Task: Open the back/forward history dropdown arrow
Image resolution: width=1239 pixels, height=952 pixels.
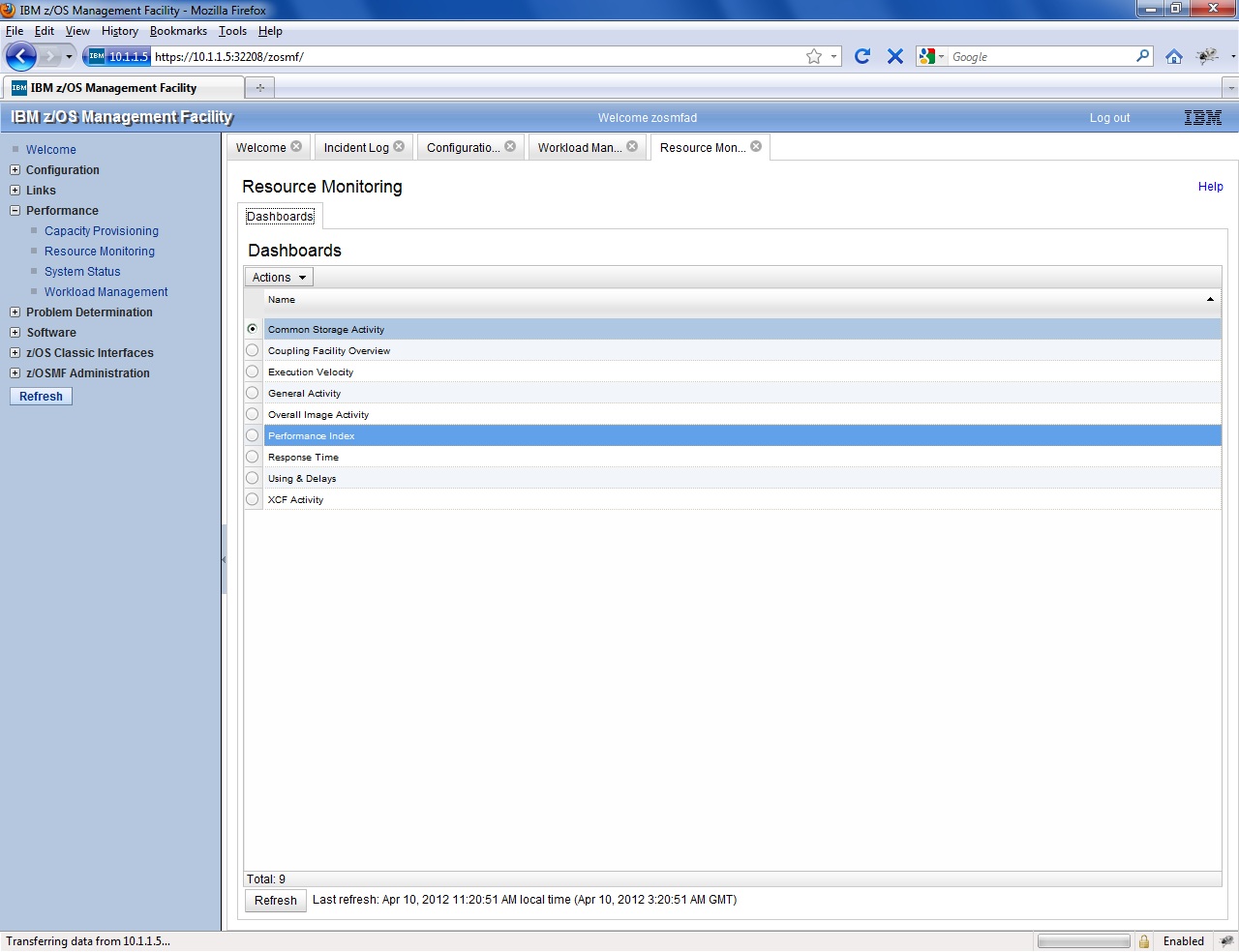Action: [69, 56]
